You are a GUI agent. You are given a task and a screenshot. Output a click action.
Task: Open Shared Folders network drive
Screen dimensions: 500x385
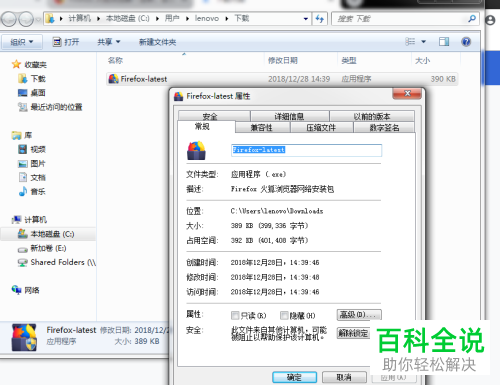[x=57, y=262]
